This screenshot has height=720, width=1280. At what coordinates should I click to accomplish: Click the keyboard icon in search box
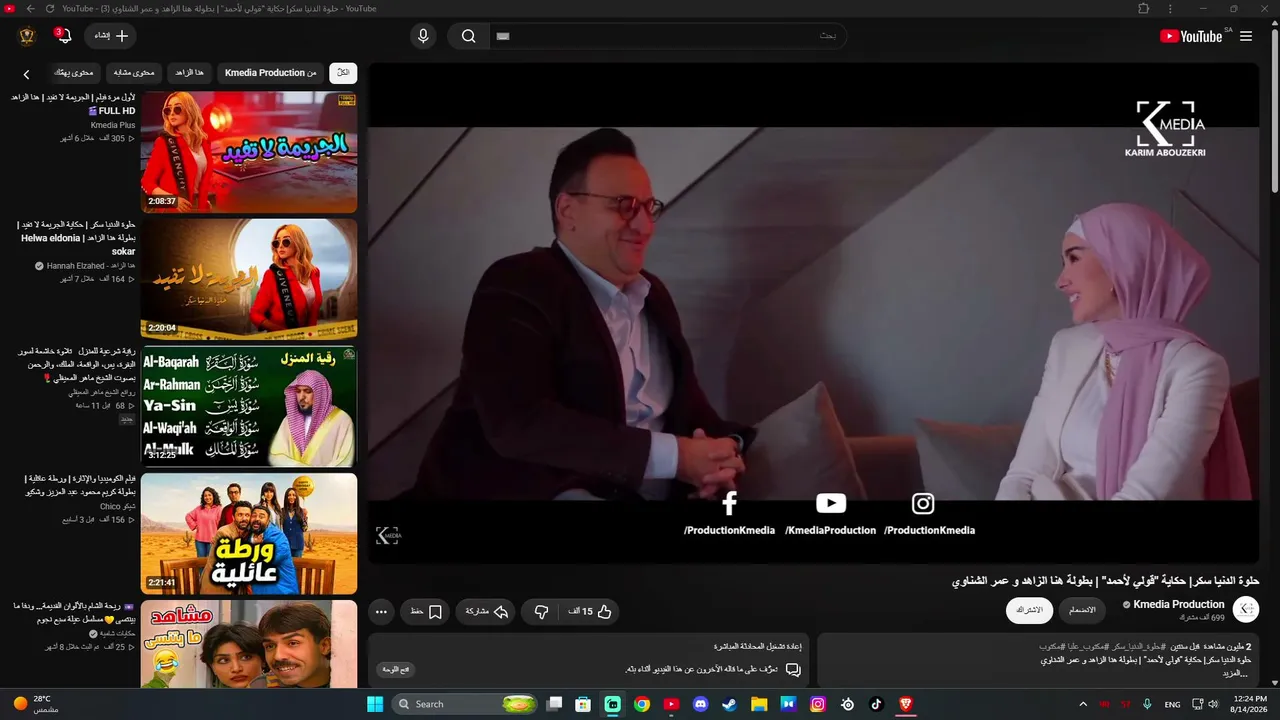click(x=503, y=36)
